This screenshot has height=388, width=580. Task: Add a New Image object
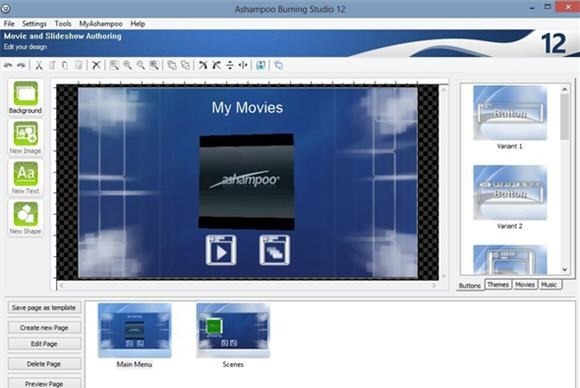point(26,138)
